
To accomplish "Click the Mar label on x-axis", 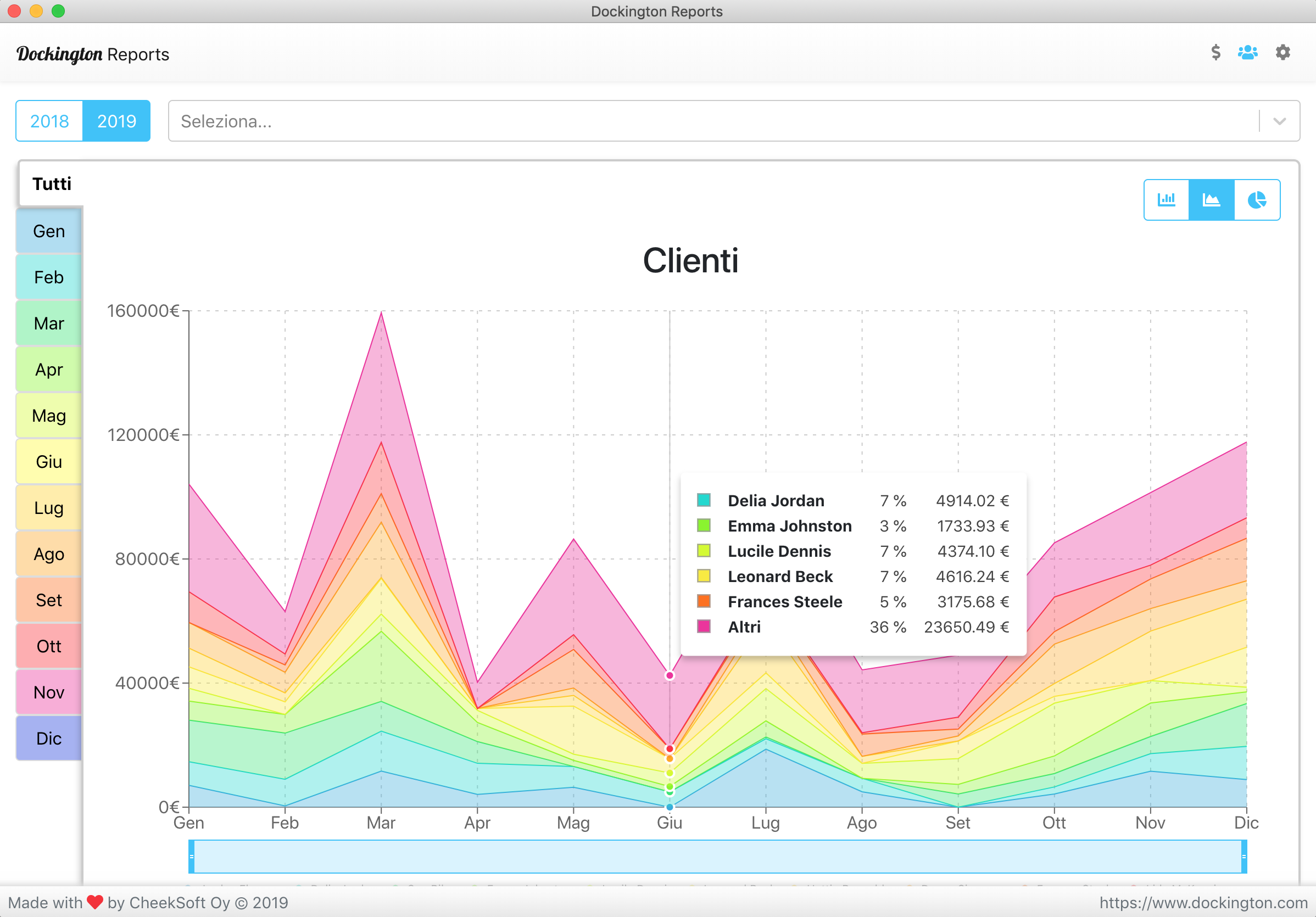I will 381,823.
